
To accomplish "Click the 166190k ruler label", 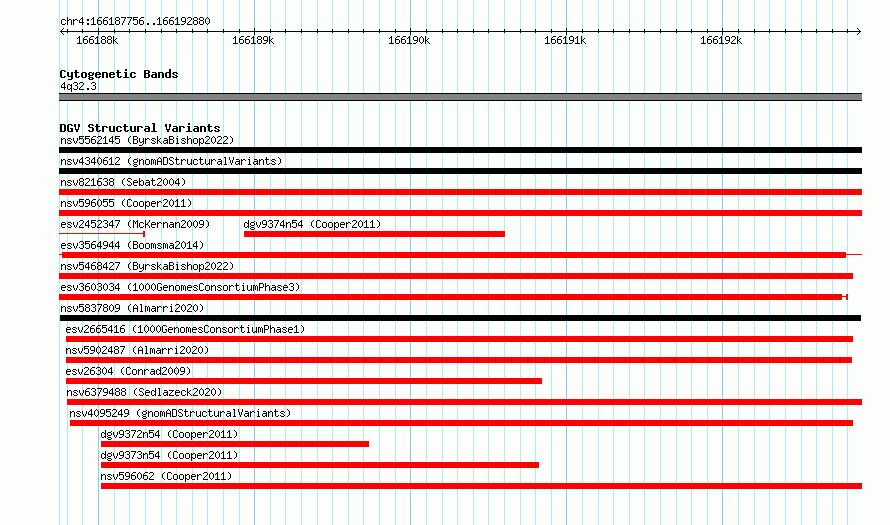I will coord(409,40).
